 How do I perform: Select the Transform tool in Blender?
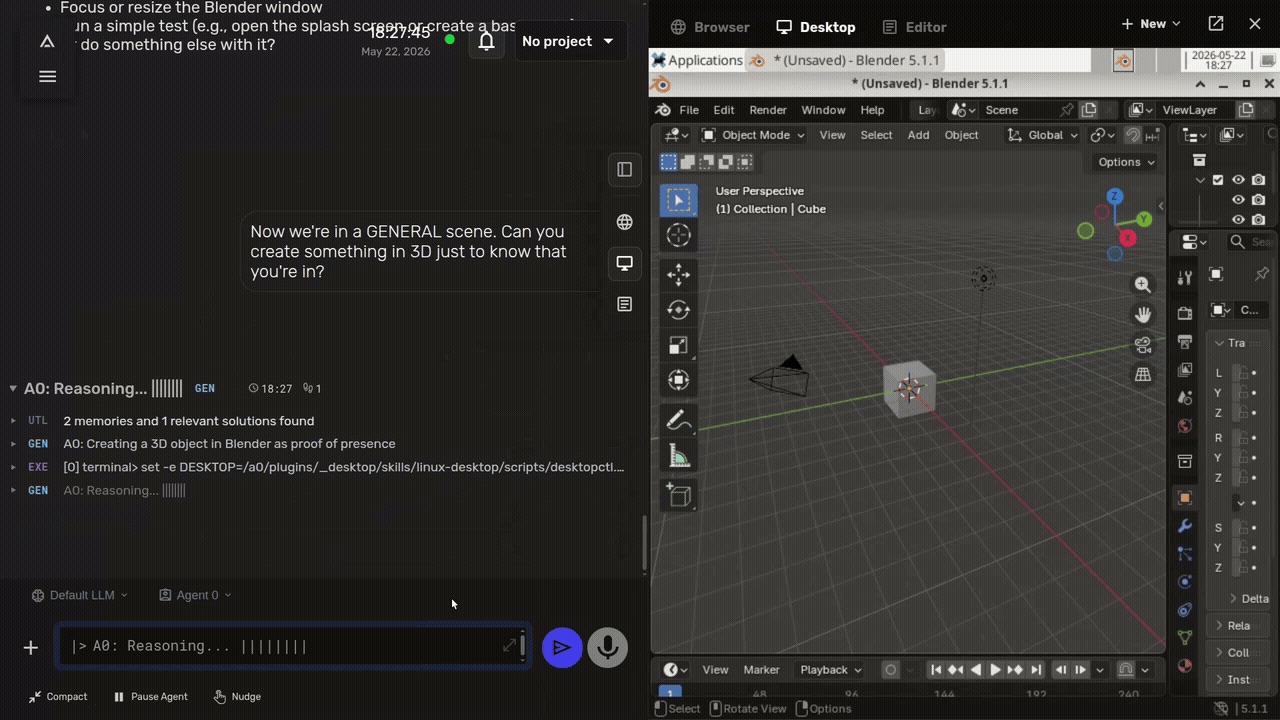679,380
